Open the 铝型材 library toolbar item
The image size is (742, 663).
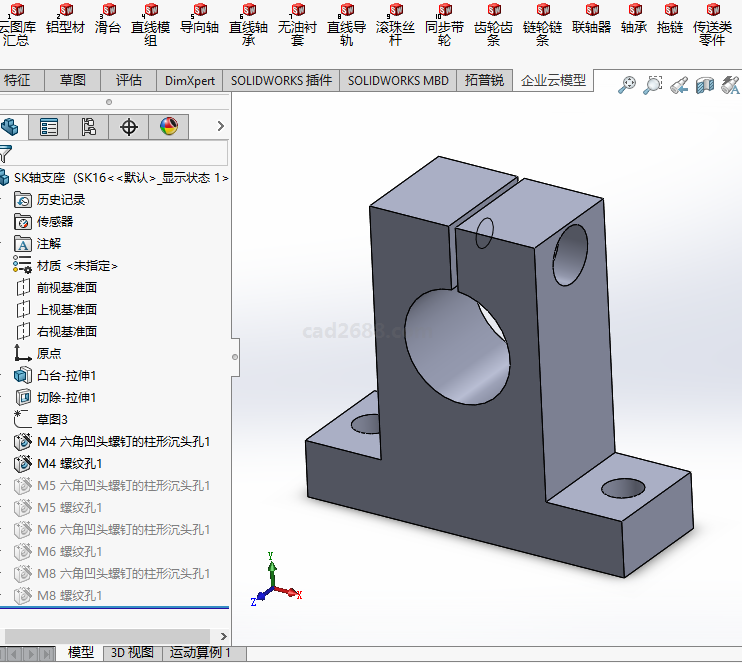(65, 21)
